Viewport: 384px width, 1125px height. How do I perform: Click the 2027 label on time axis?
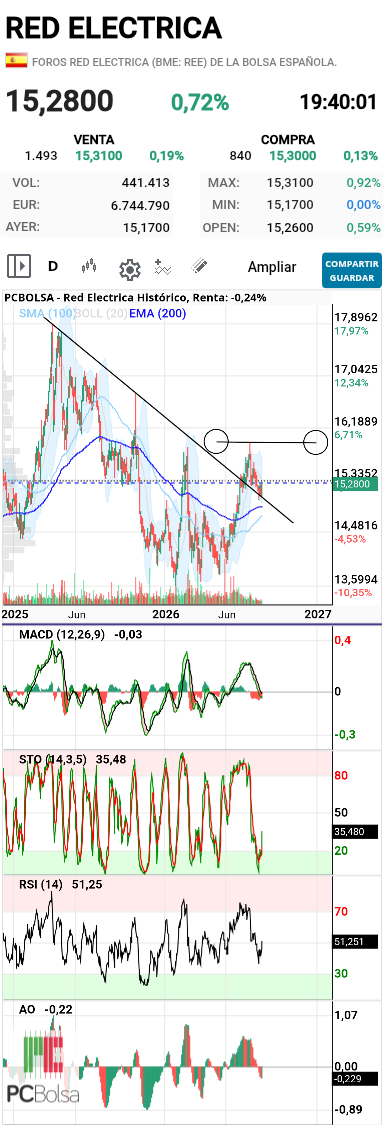click(x=319, y=614)
